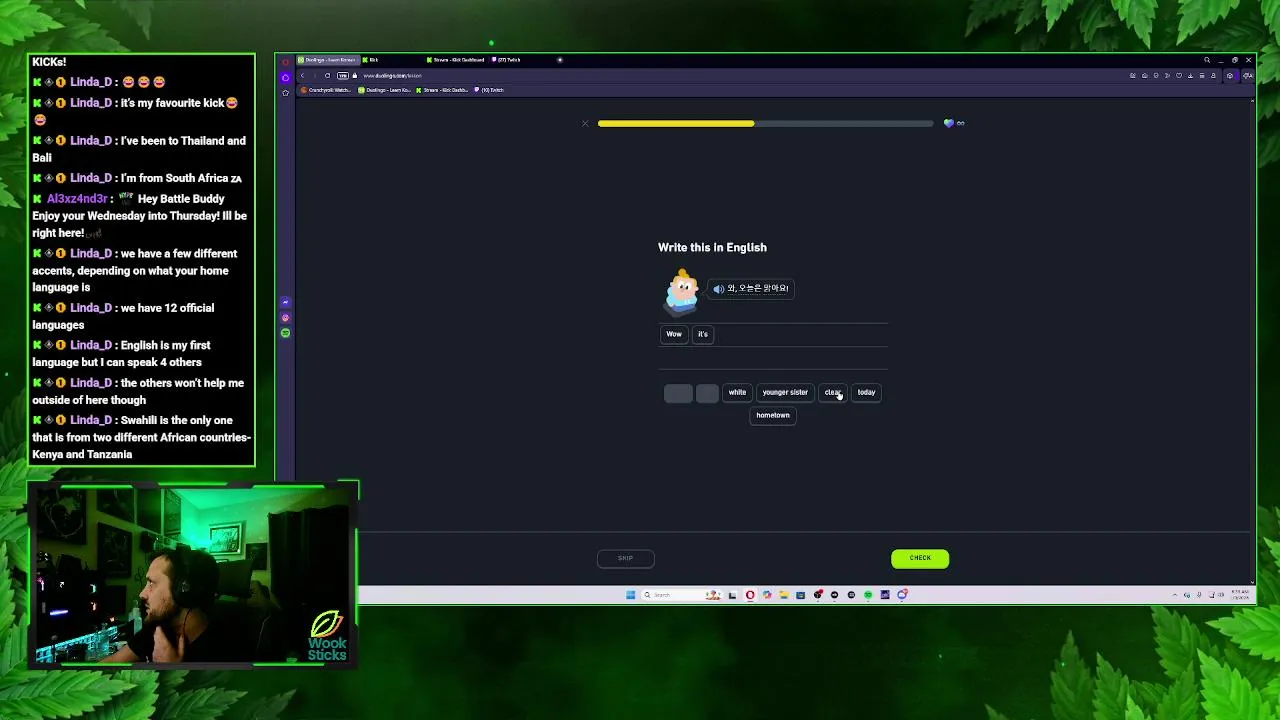Open bookmarks star icon in Opera sidebar
Image resolution: width=1280 pixels, height=720 pixels.
(285, 92)
